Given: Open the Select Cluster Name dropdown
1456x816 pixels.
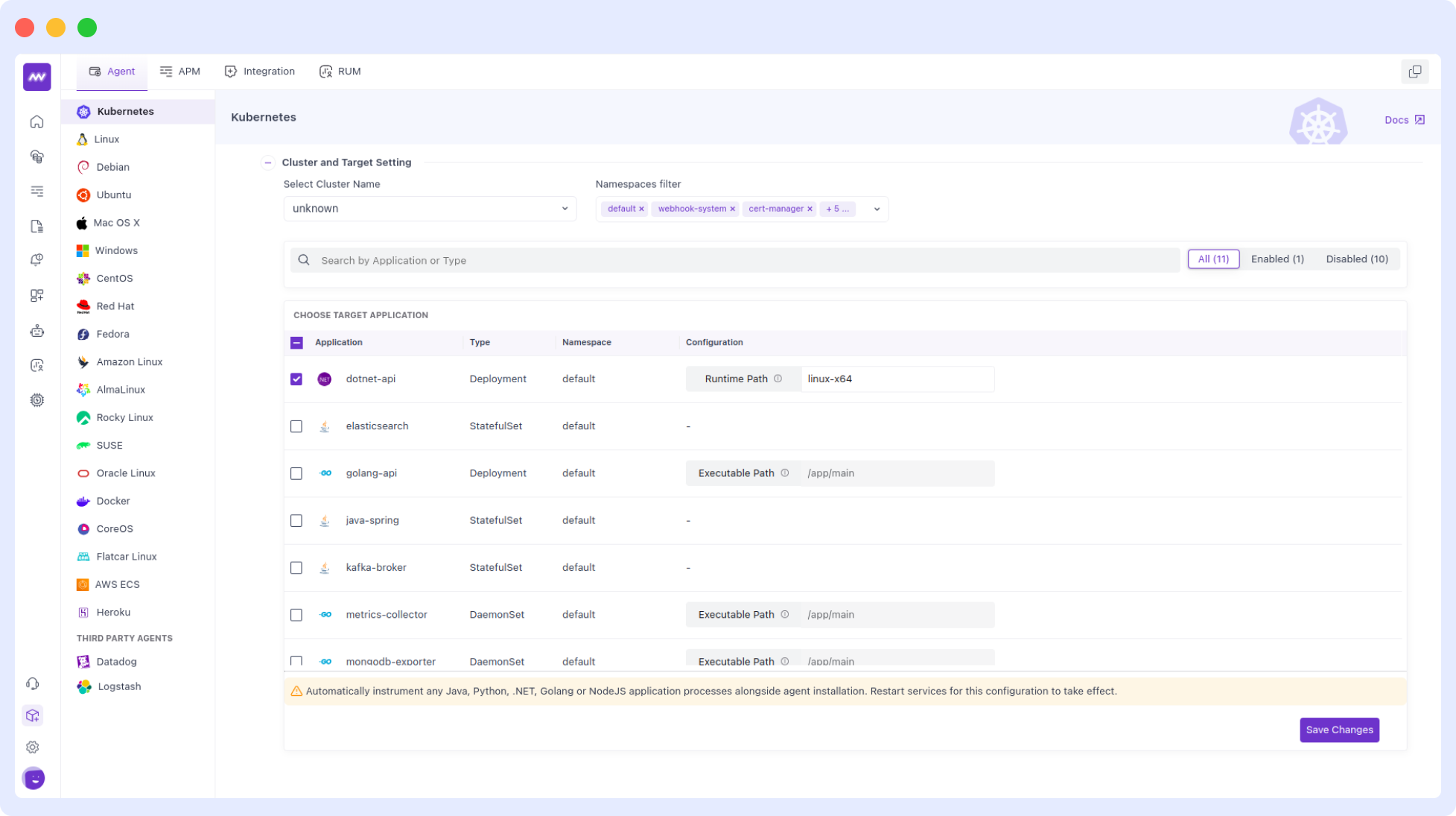Looking at the screenshot, I should click(x=429, y=209).
